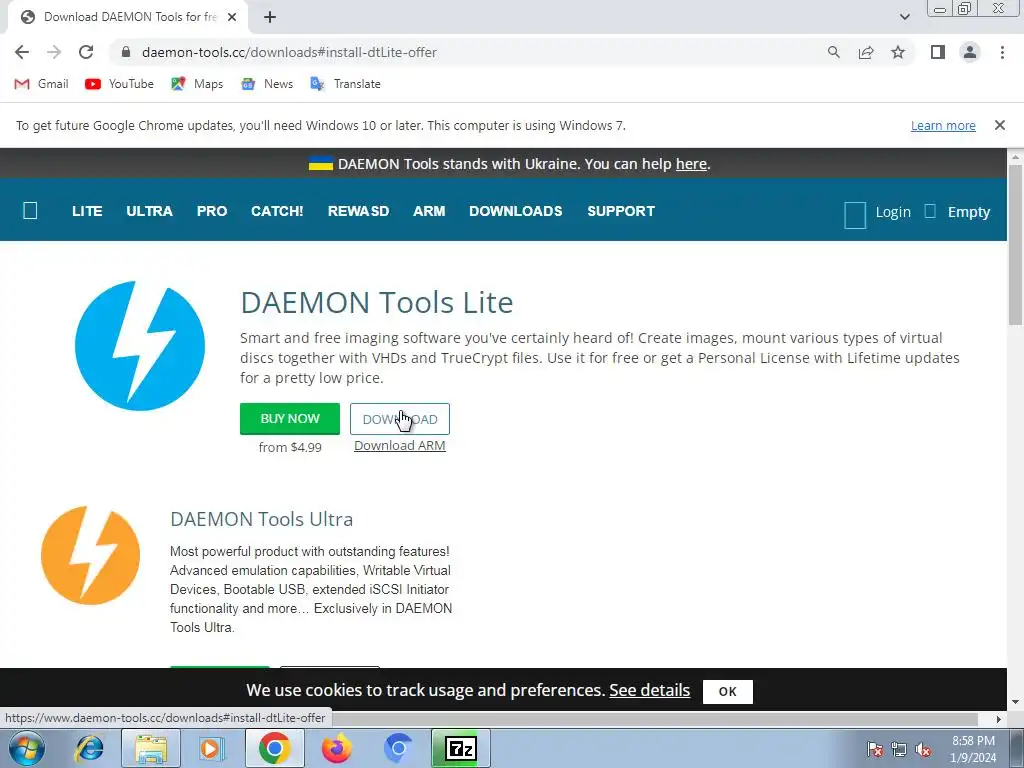Screen dimensions: 1024x768
Task: Open the ARM menu item
Action: [429, 211]
